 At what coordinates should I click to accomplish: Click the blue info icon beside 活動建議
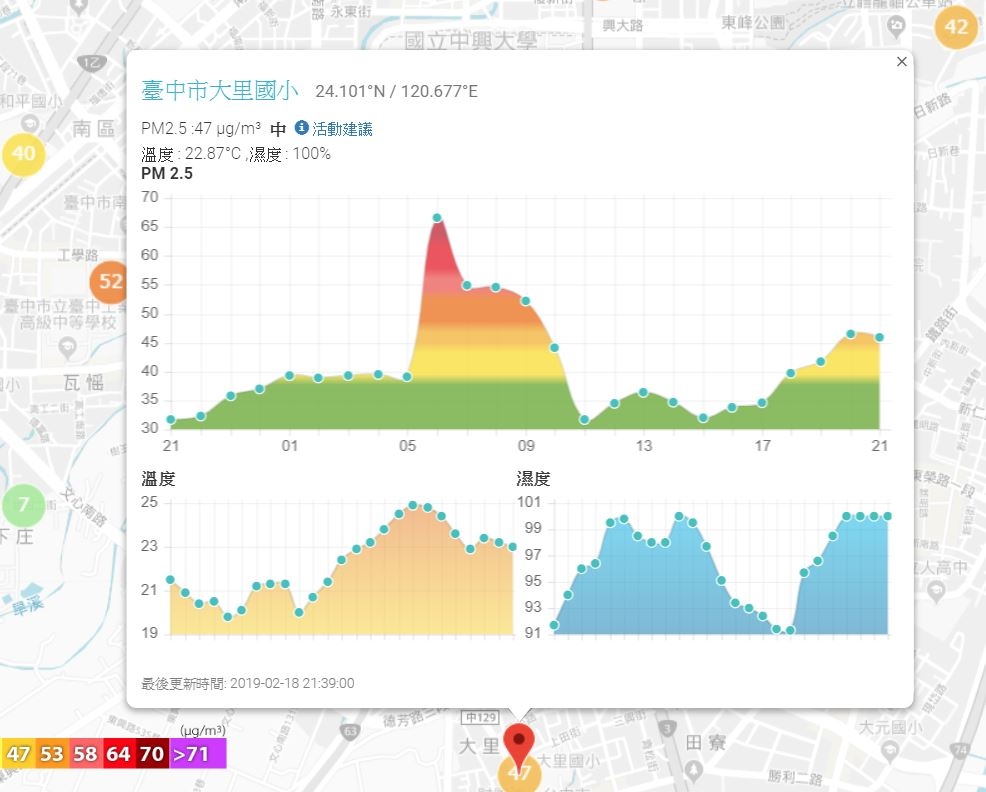tap(302, 128)
